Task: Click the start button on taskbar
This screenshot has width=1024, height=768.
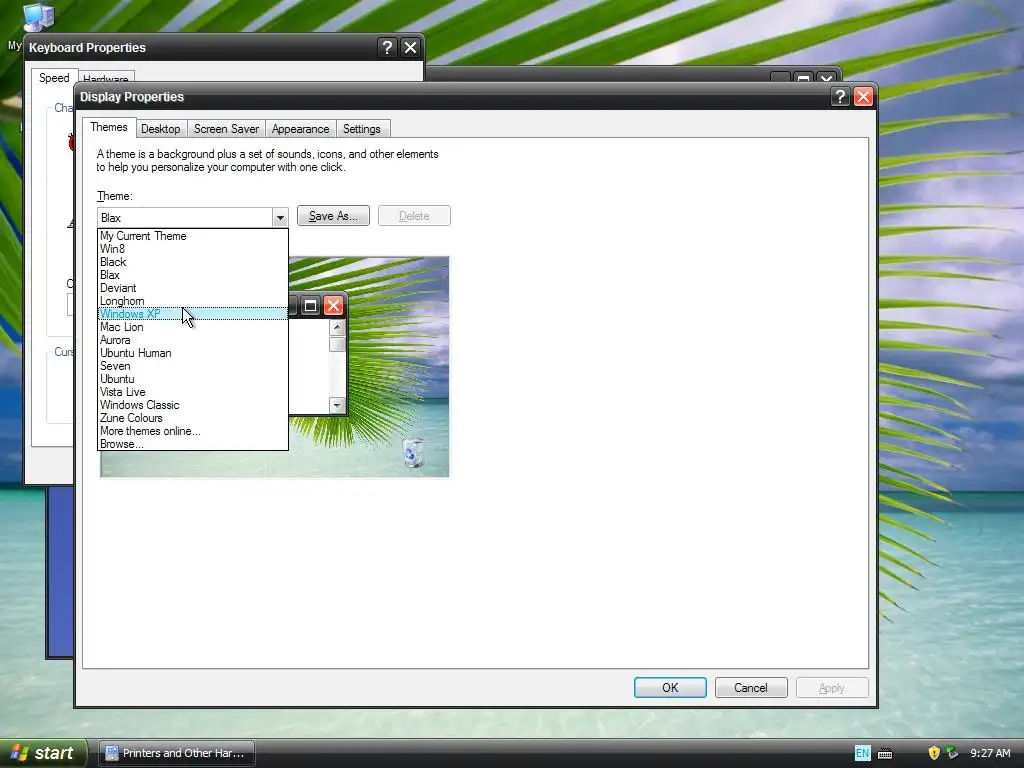Action: pyautogui.click(x=44, y=753)
